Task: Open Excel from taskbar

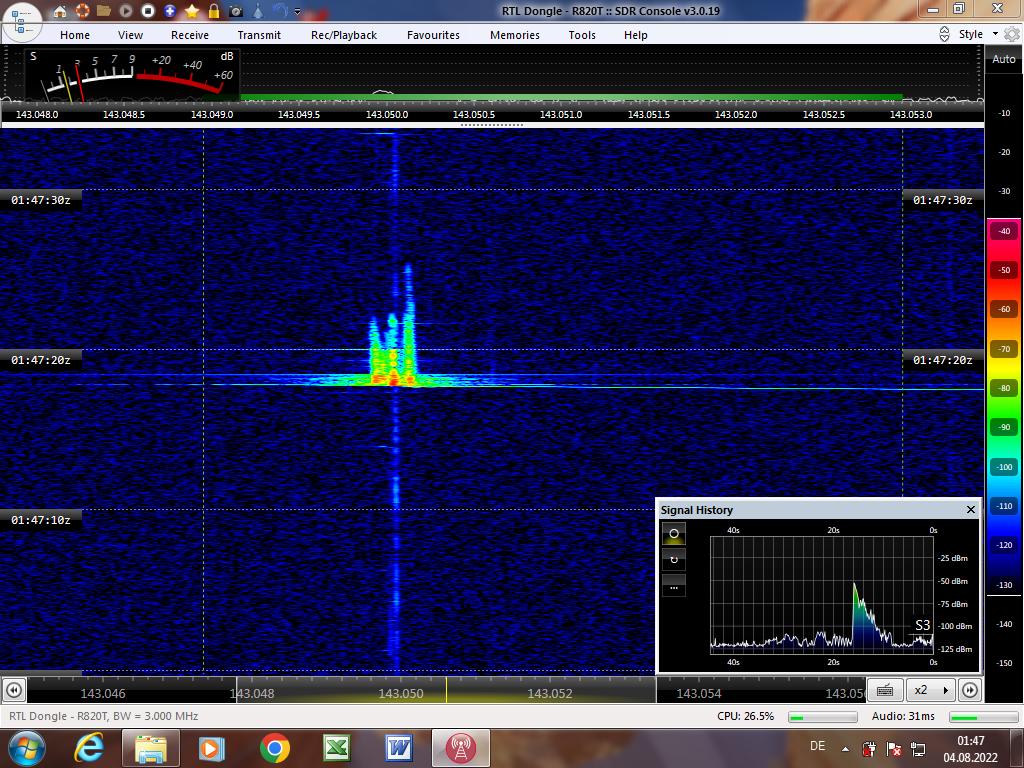Action: click(336, 748)
